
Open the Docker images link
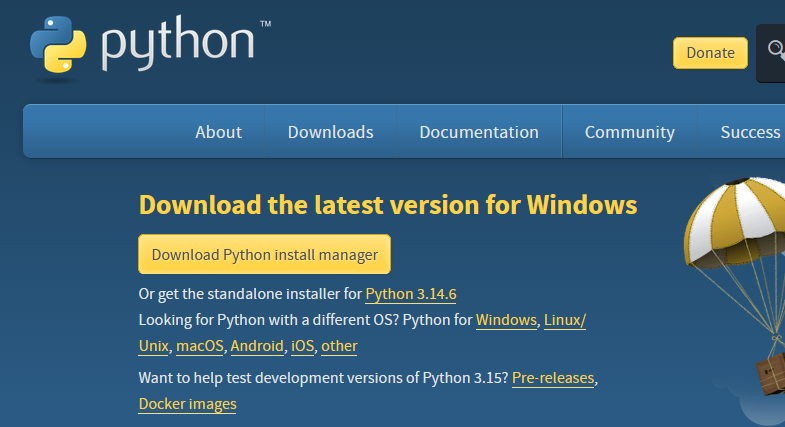tap(187, 404)
